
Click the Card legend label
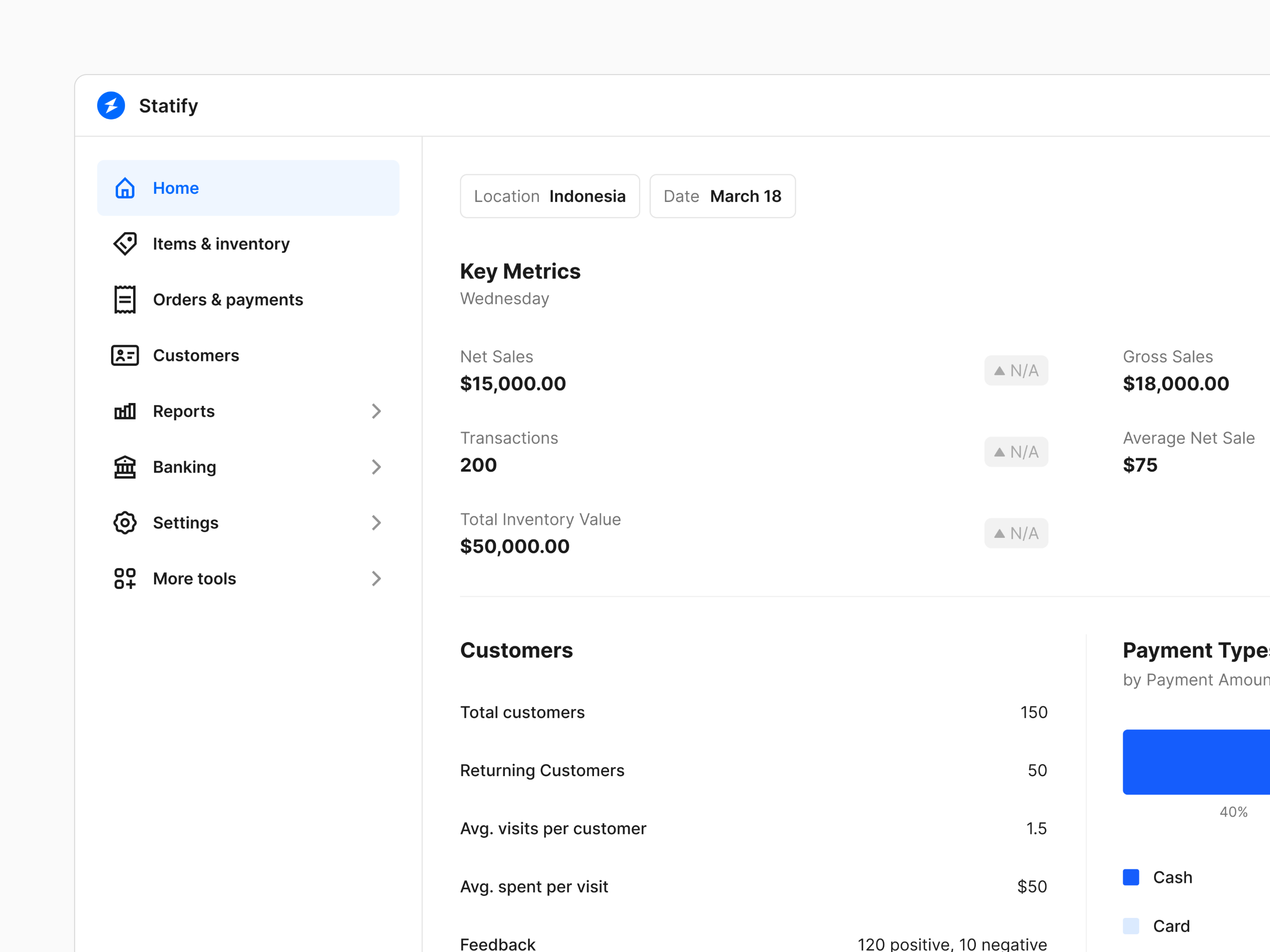(1171, 926)
